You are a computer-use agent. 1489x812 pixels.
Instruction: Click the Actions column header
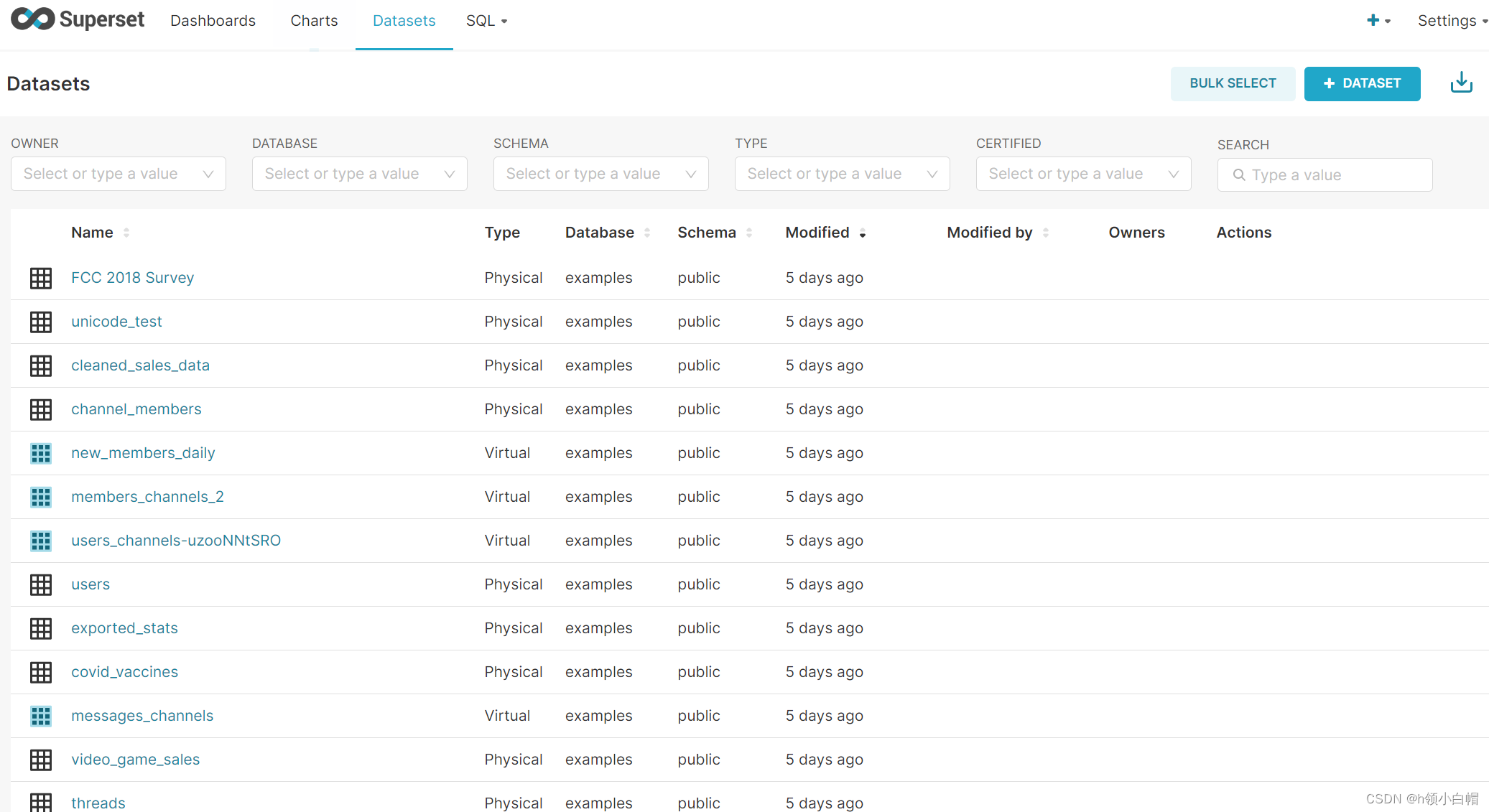(x=1243, y=233)
